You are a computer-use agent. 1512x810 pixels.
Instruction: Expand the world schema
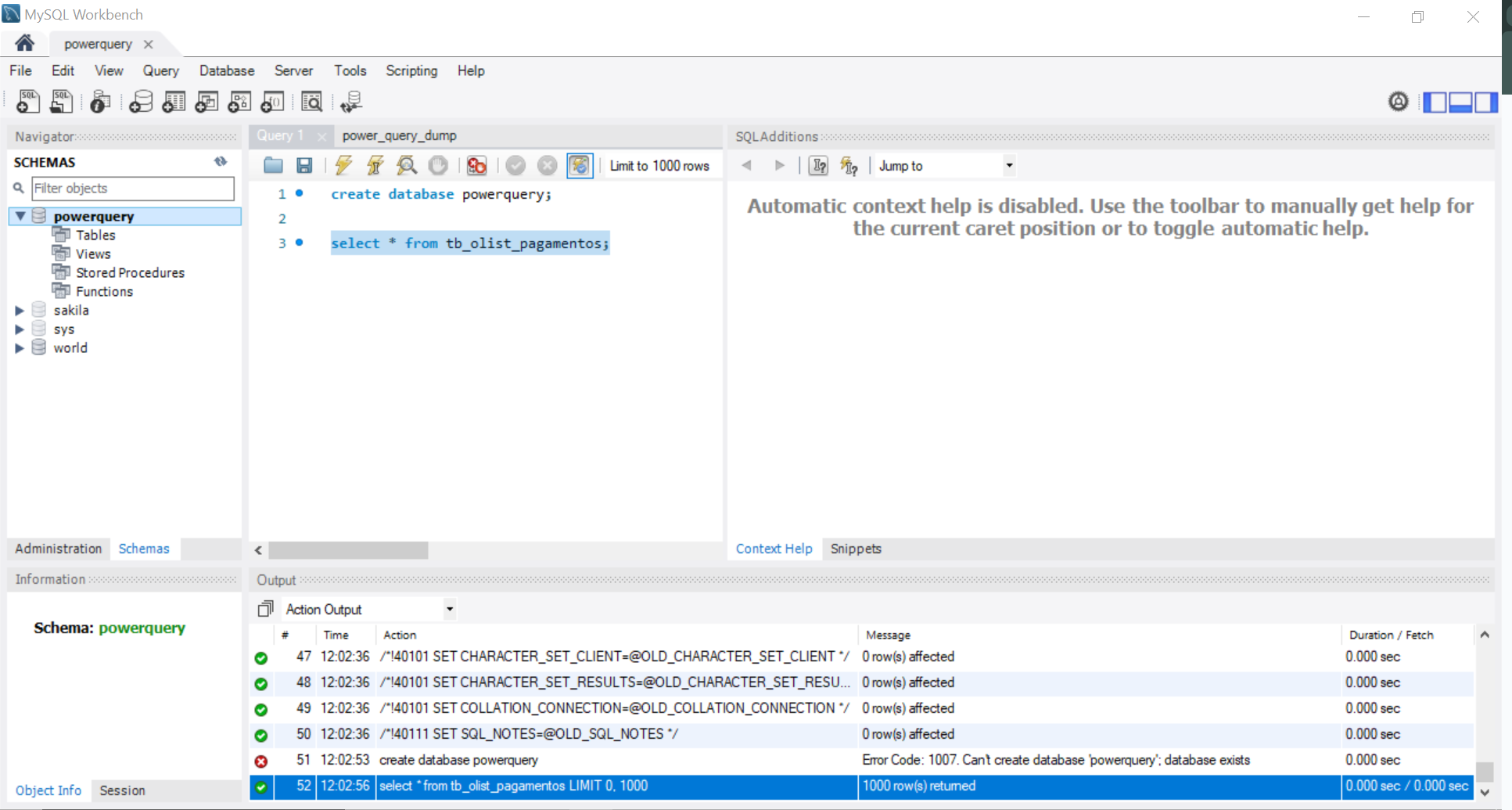click(20, 348)
